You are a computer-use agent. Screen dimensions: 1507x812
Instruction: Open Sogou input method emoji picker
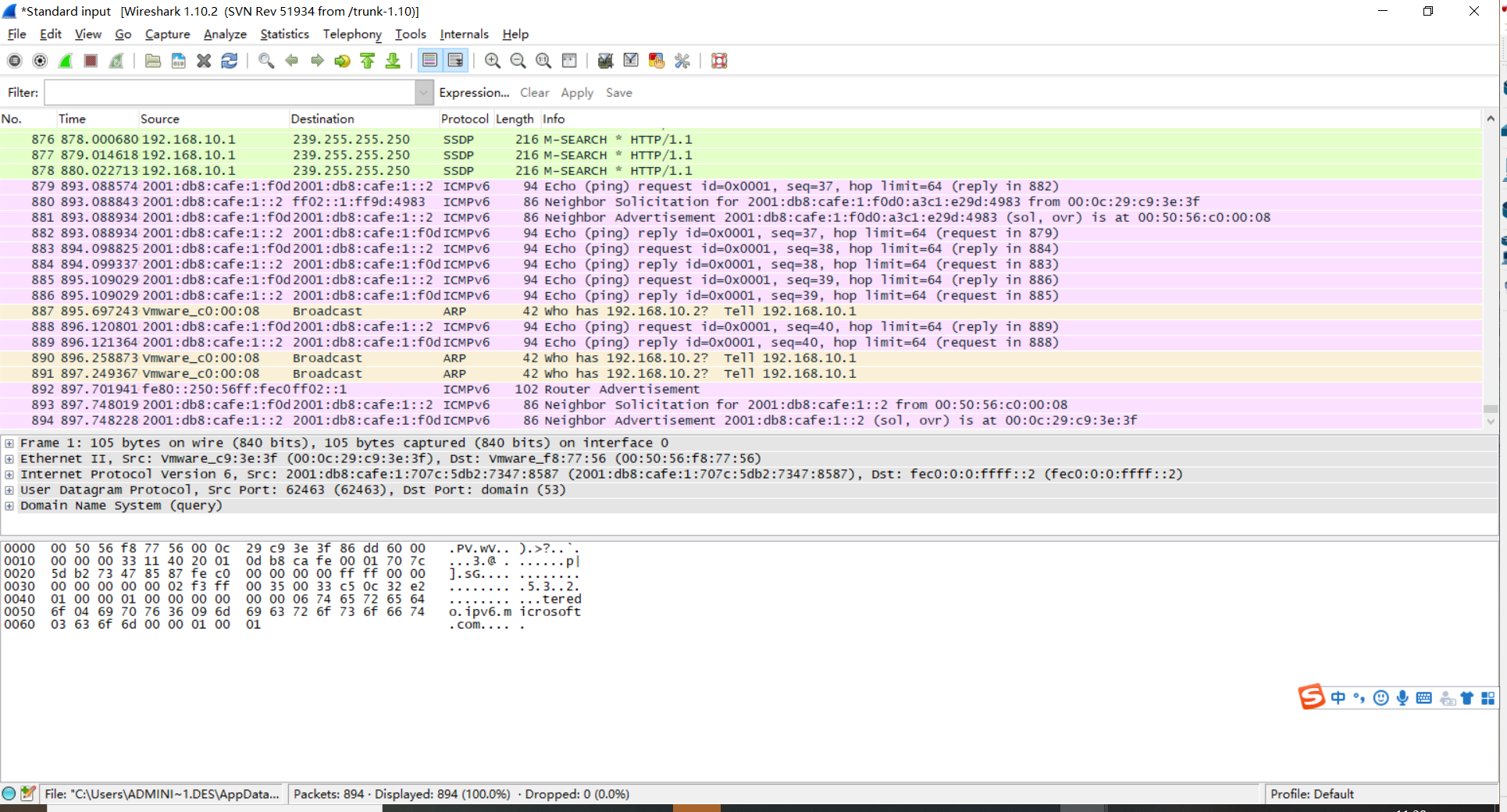point(1381,697)
